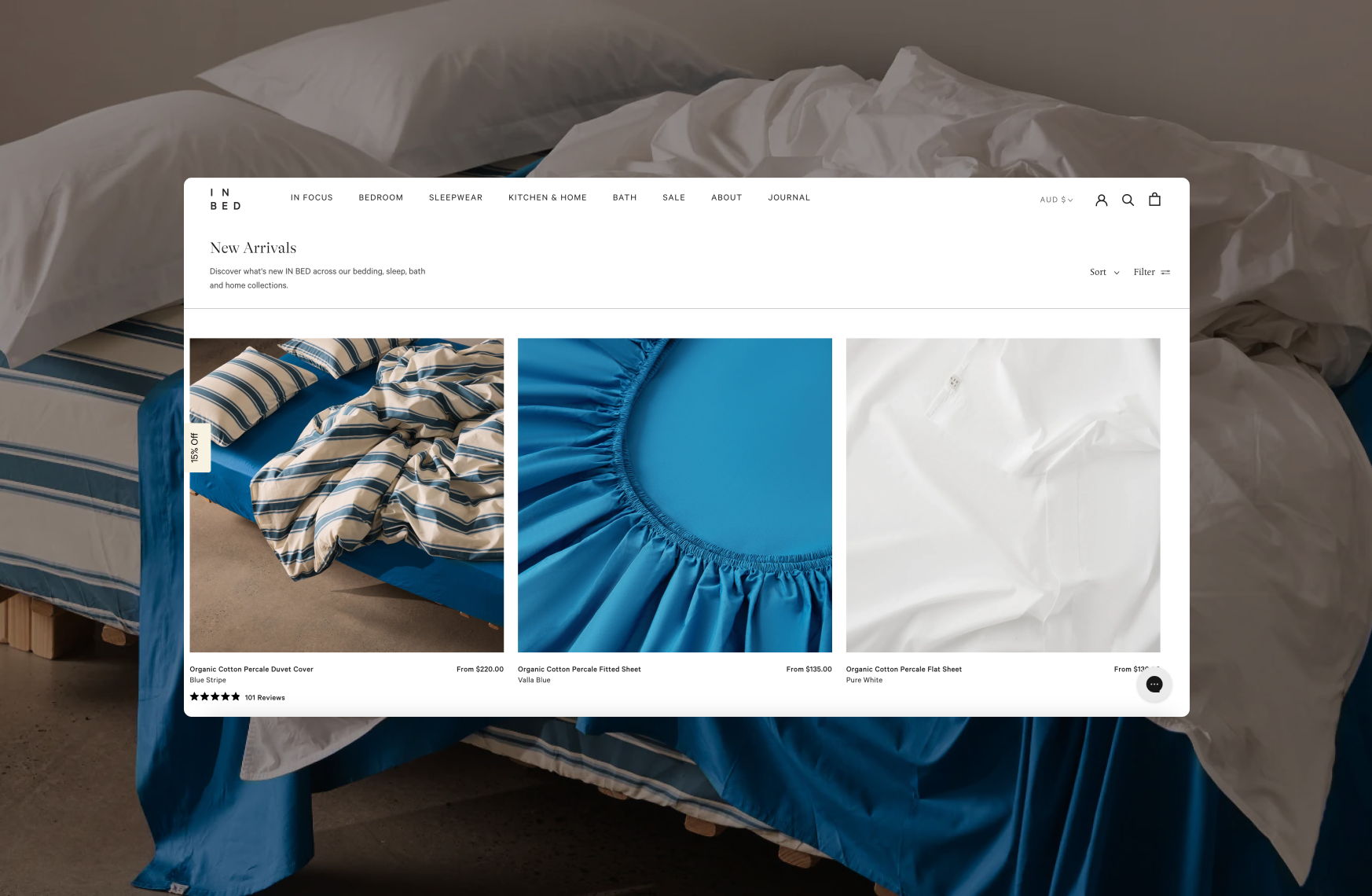Open the shopping bag icon

click(x=1154, y=200)
